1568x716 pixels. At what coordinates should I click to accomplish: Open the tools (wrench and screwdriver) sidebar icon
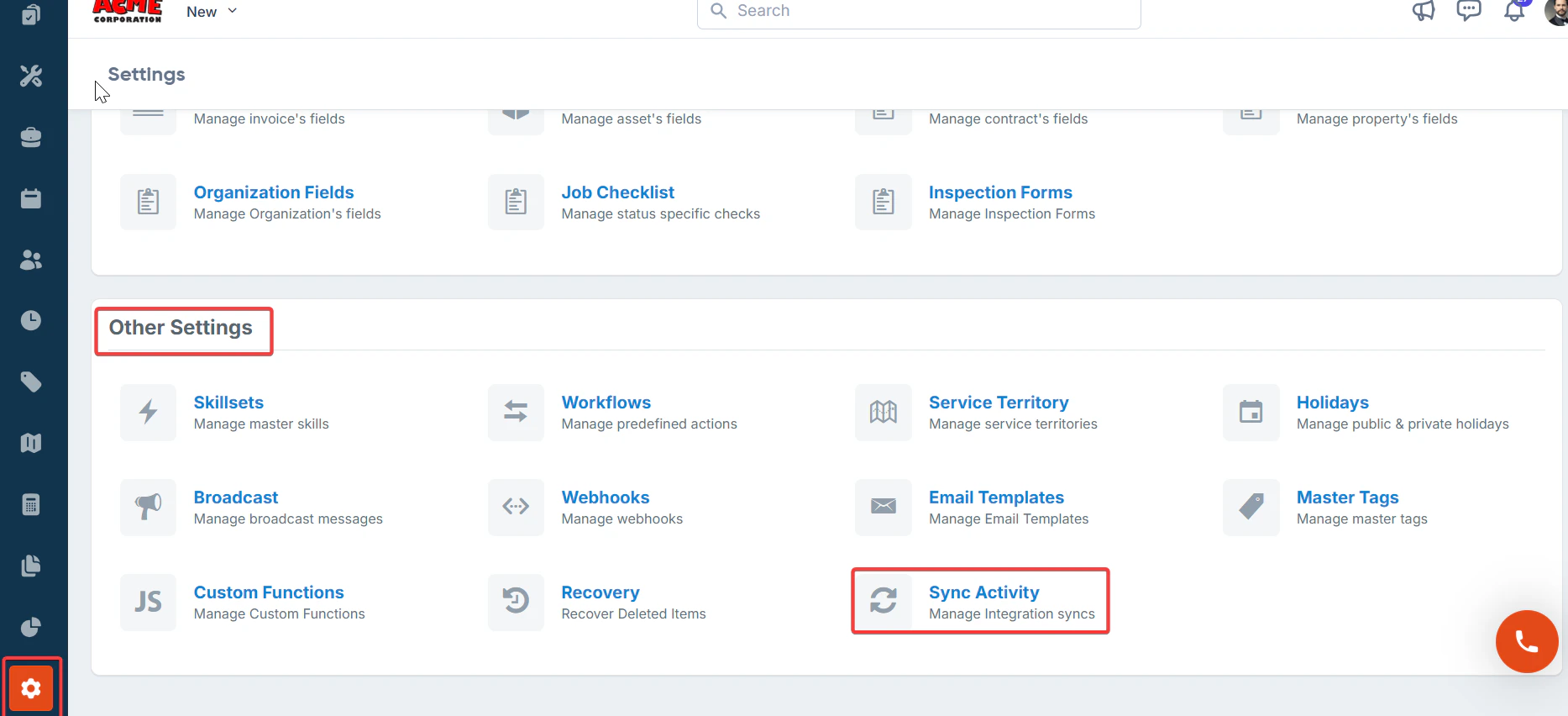[x=31, y=76]
